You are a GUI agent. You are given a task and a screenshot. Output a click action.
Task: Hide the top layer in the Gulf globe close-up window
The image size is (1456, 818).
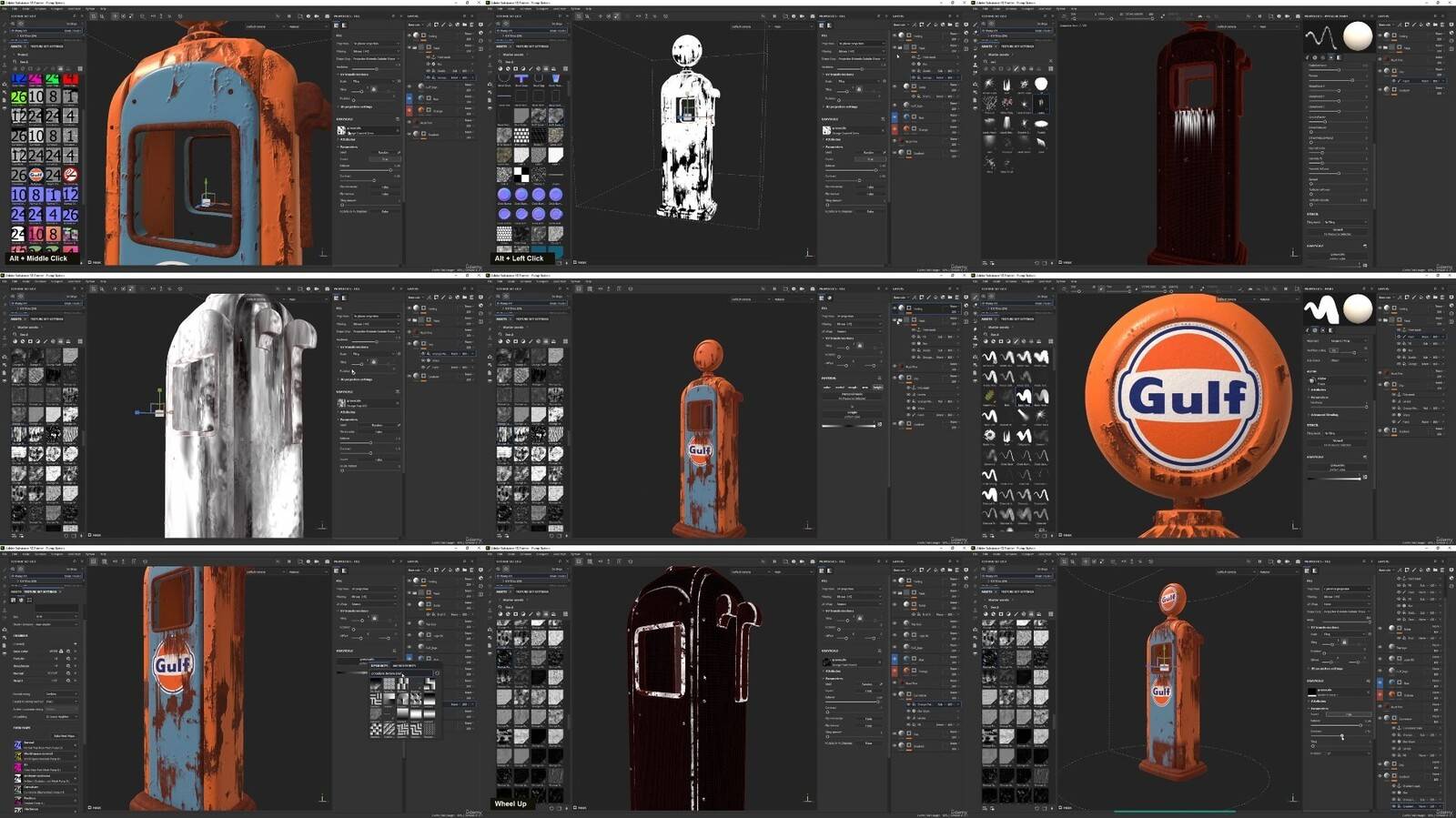tap(1380, 308)
